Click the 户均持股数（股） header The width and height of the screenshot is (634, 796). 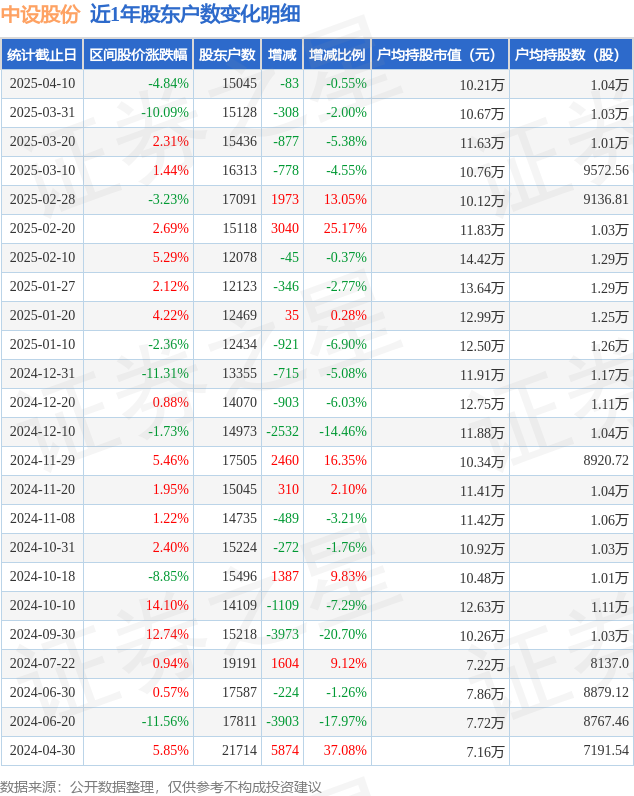[x=571, y=54]
